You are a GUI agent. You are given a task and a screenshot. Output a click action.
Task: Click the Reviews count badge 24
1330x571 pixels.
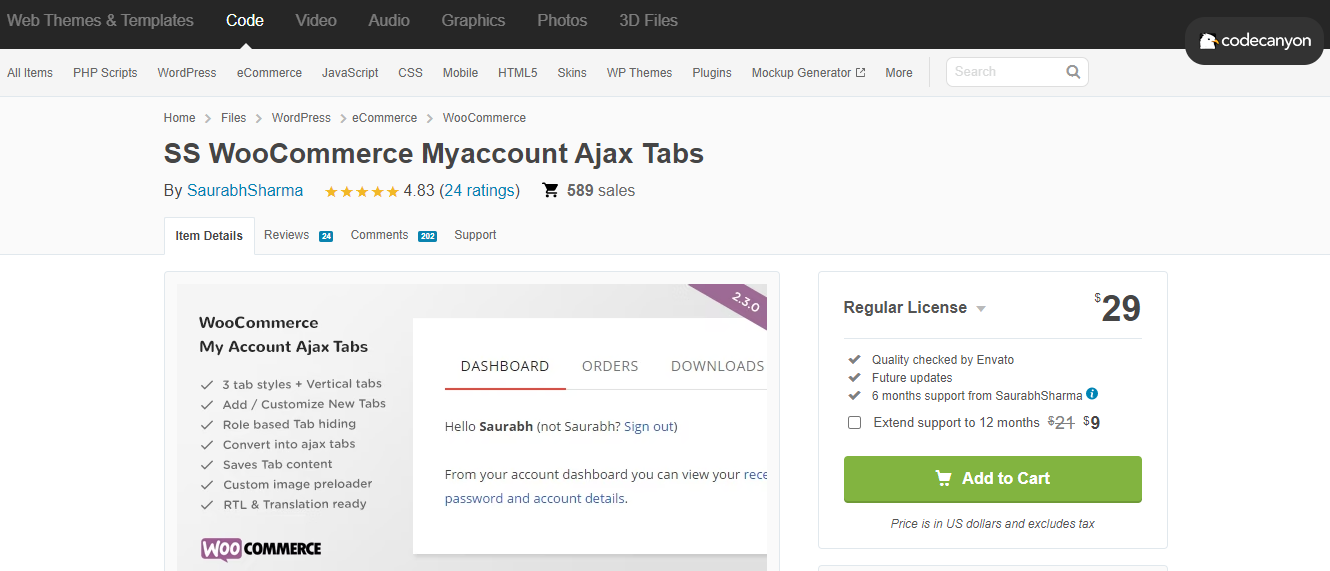click(326, 236)
